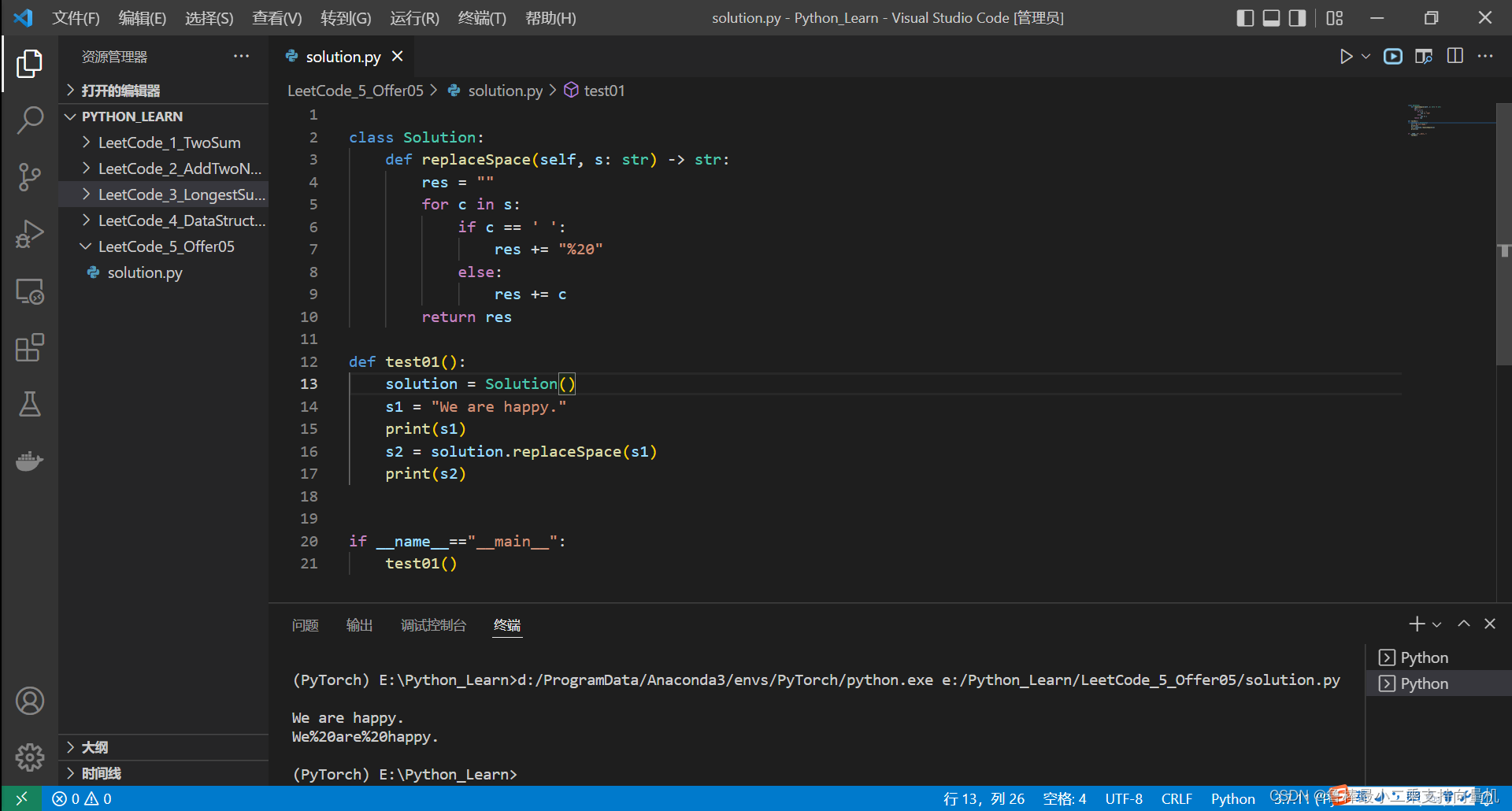
Task: Open the Customize Layout icon
Action: (1335, 18)
